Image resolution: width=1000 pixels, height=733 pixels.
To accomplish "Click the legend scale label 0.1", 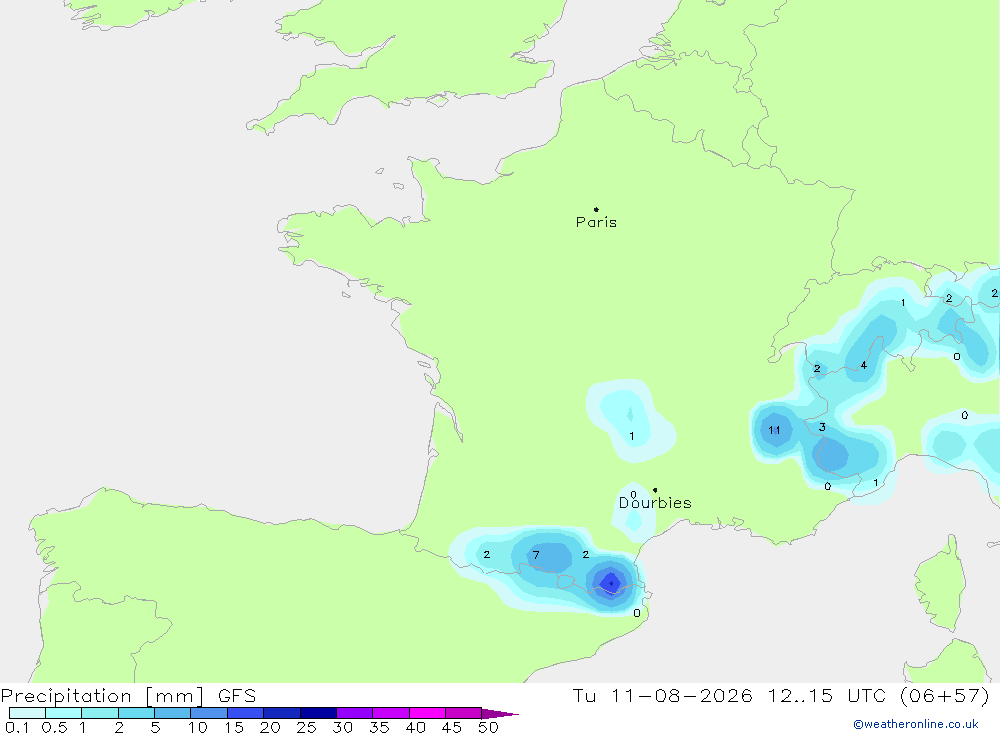I will pyautogui.click(x=17, y=727).
